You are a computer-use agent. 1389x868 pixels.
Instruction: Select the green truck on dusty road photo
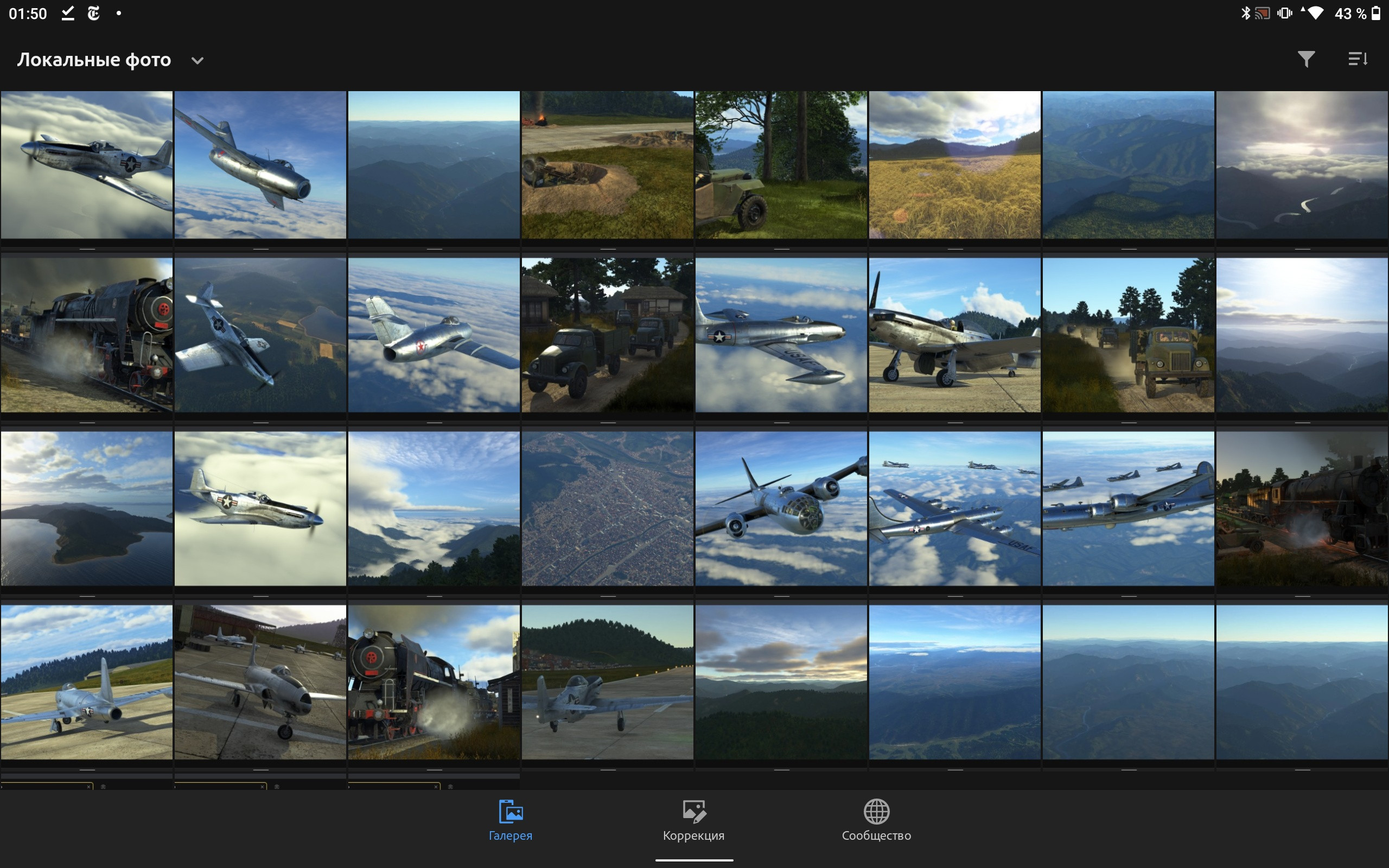click(1129, 335)
